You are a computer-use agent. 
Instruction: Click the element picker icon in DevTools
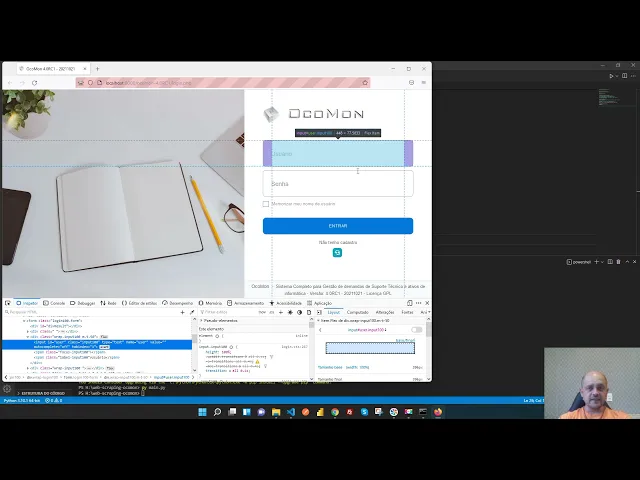click(x=8, y=303)
